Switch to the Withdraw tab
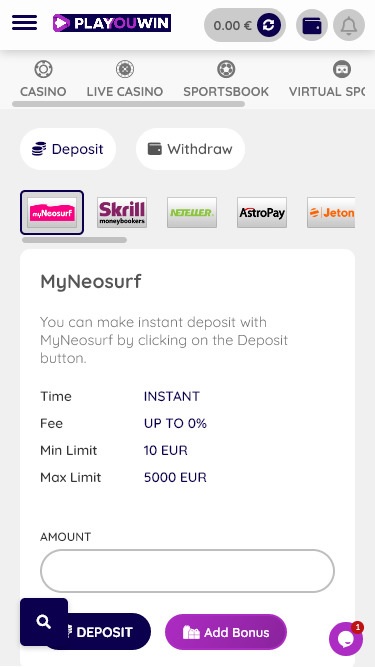 point(190,149)
